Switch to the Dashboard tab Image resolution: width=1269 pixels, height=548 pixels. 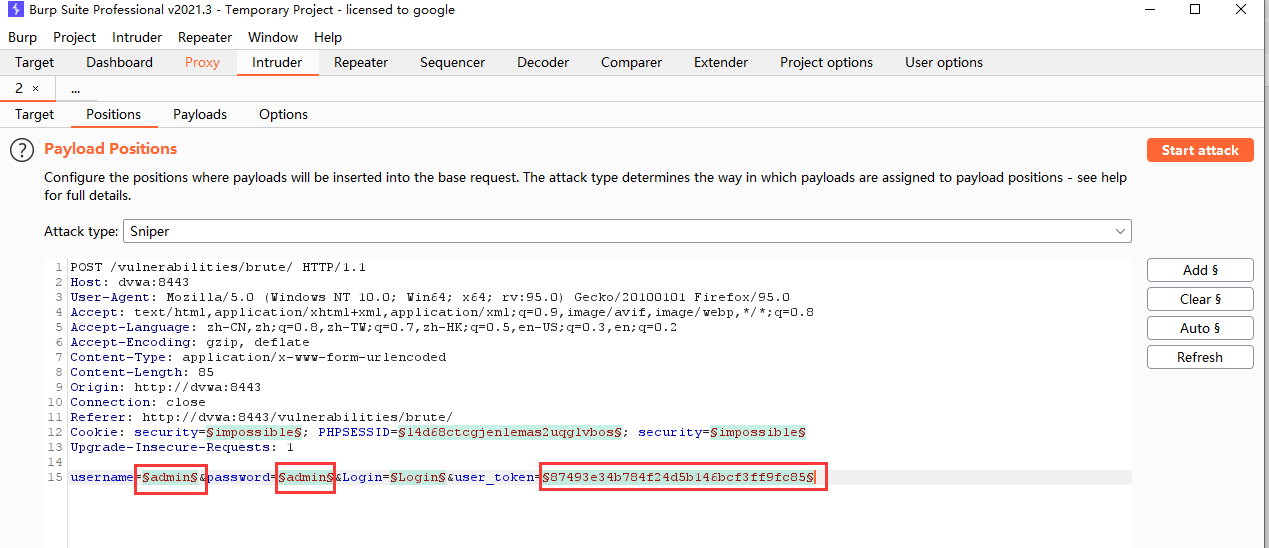click(119, 62)
